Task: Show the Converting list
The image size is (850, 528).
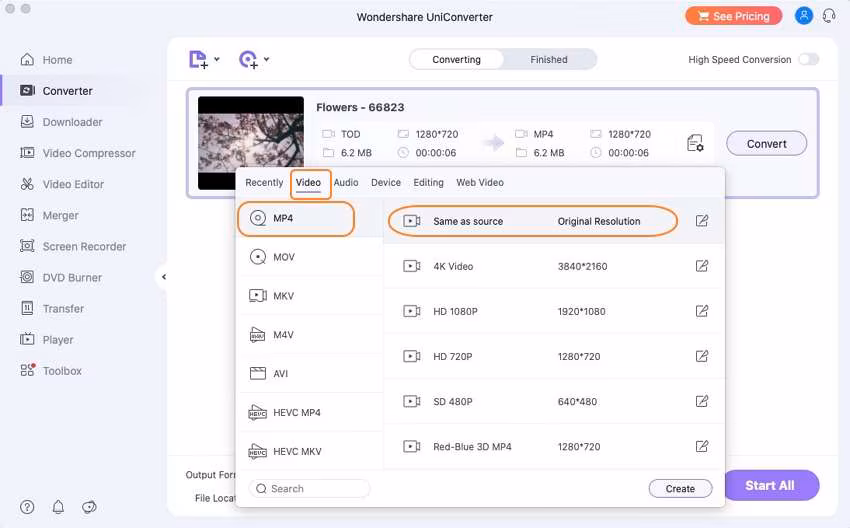Action: (456, 60)
